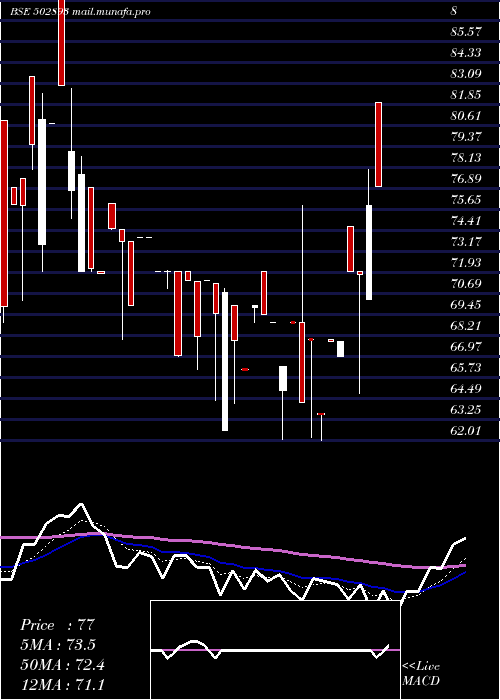
Task: Click the latest red candlestick near 80.61
Action: pyautogui.click(x=378, y=145)
